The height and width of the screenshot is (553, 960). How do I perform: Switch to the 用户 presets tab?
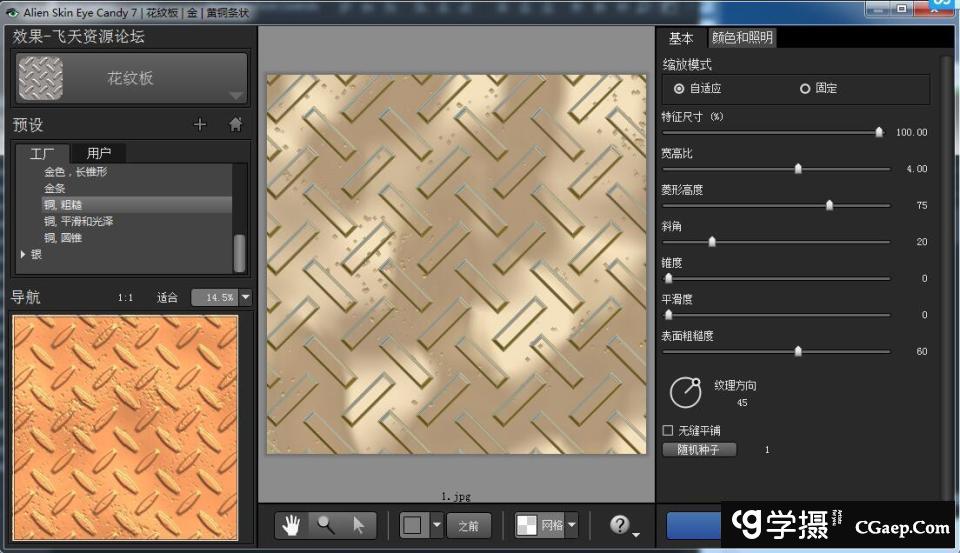tap(99, 153)
